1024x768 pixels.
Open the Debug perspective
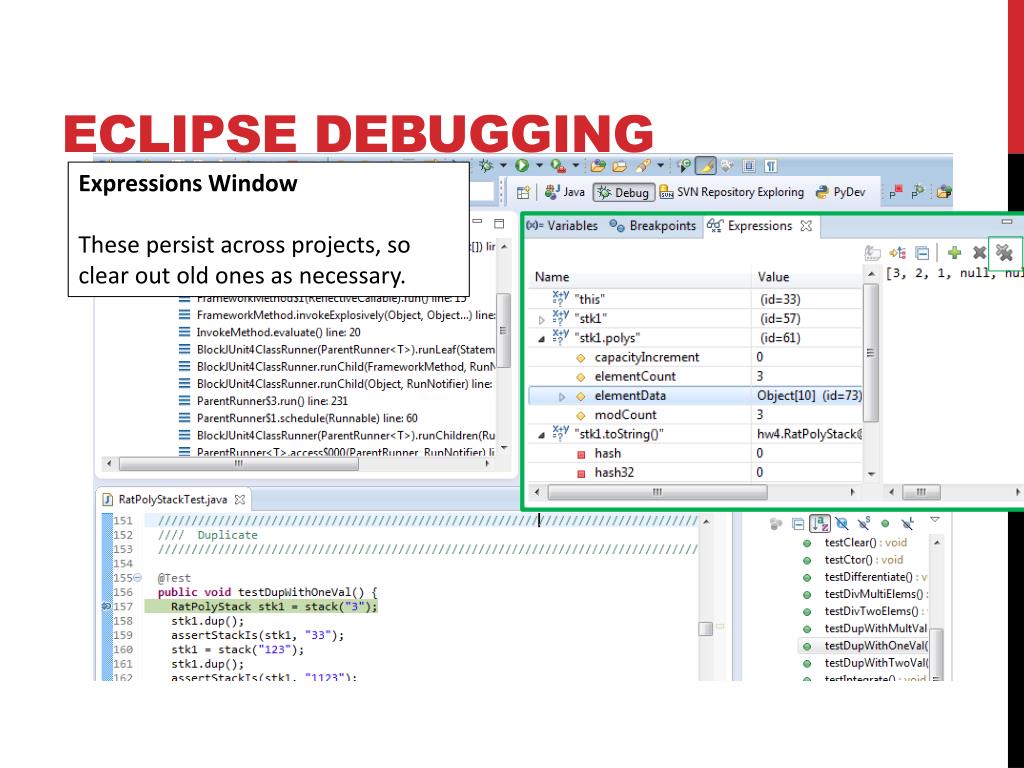624,192
